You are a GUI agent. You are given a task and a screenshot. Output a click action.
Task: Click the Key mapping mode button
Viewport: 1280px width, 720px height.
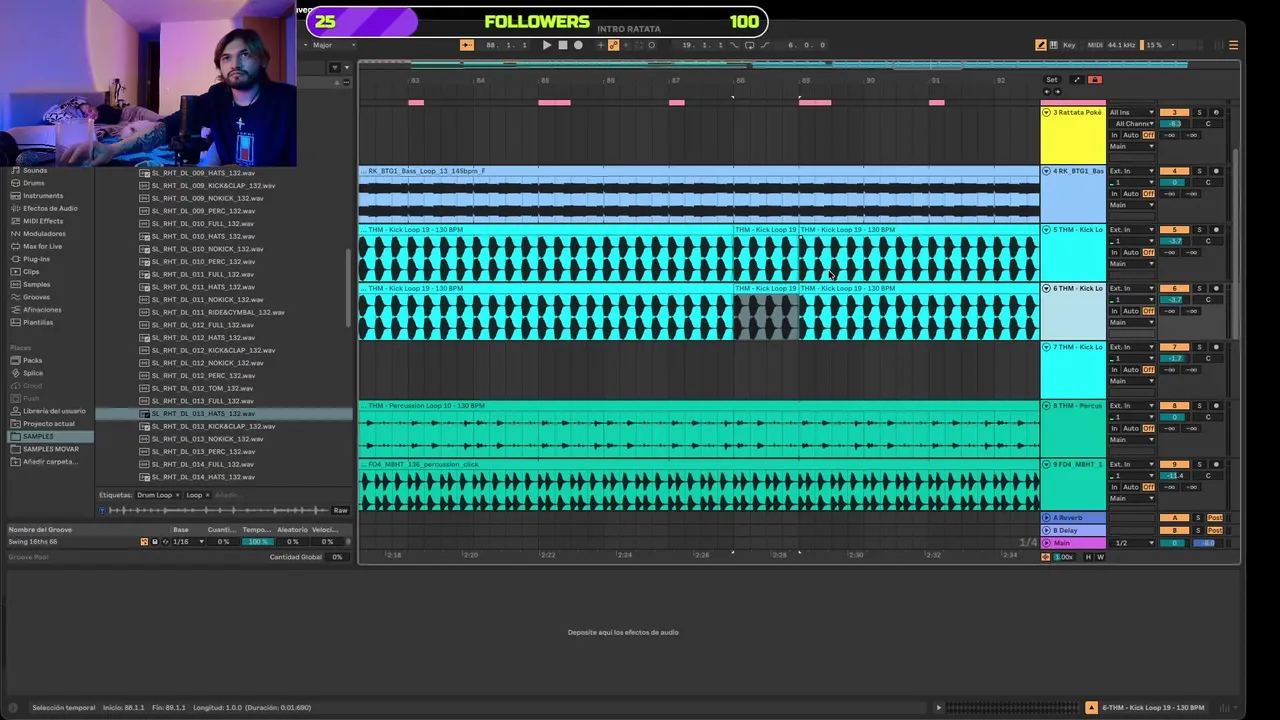point(1069,45)
